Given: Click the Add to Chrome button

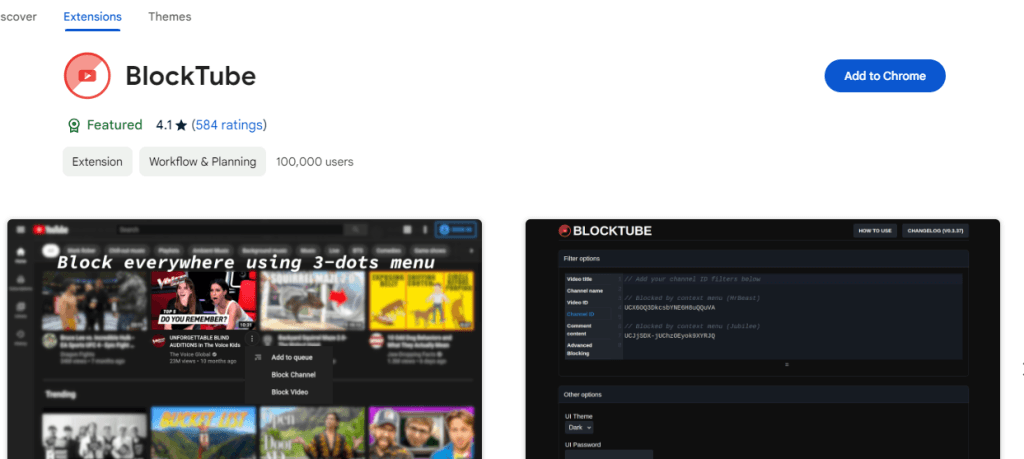Looking at the screenshot, I should [x=885, y=76].
